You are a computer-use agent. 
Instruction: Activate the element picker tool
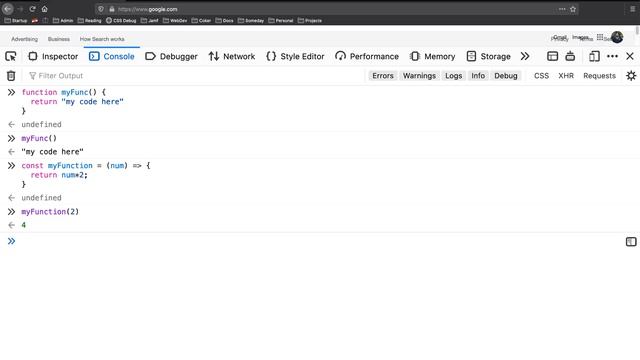(x=11, y=56)
